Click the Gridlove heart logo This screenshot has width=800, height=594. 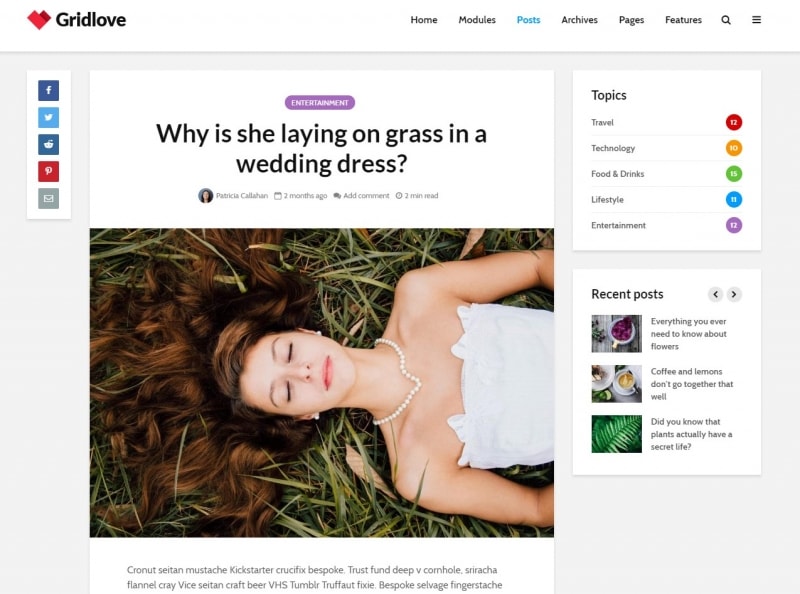coord(39,20)
